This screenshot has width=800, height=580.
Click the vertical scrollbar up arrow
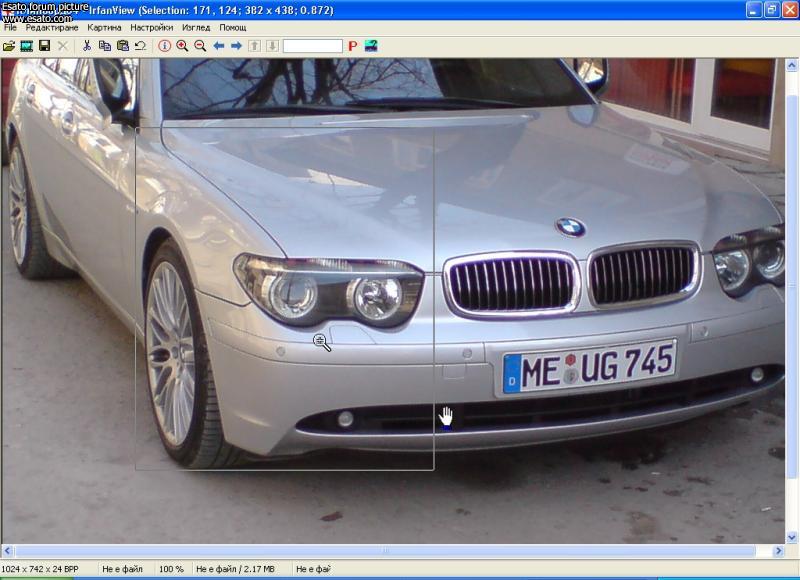tap(792, 64)
